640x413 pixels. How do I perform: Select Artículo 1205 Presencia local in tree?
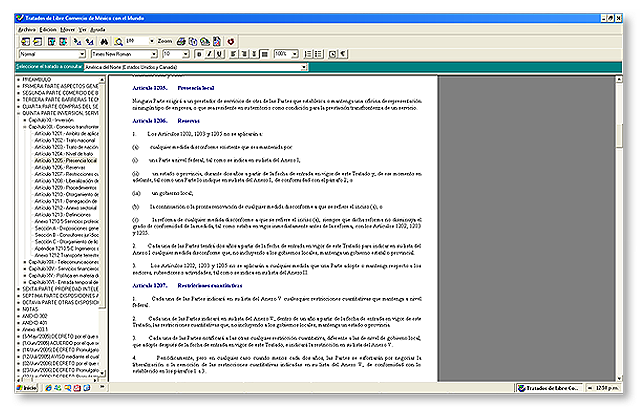coord(66,160)
